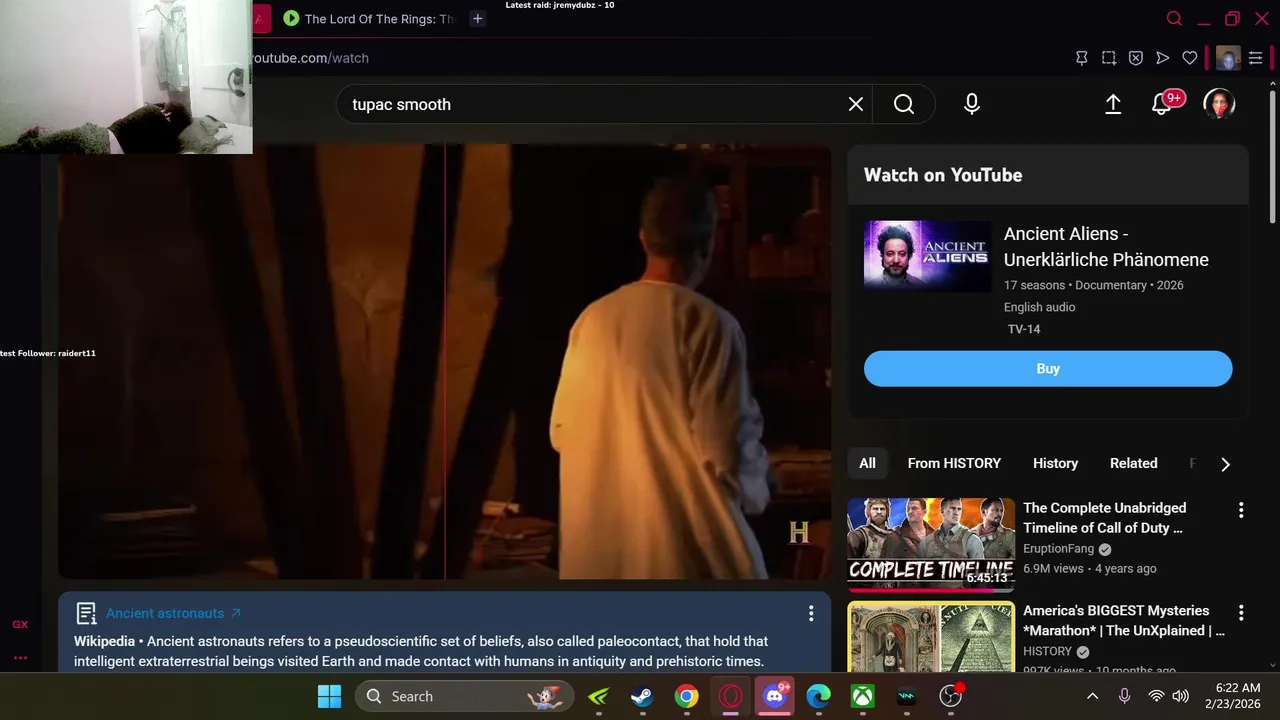Click Ancient Aliens show poster thumbnail

928,256
